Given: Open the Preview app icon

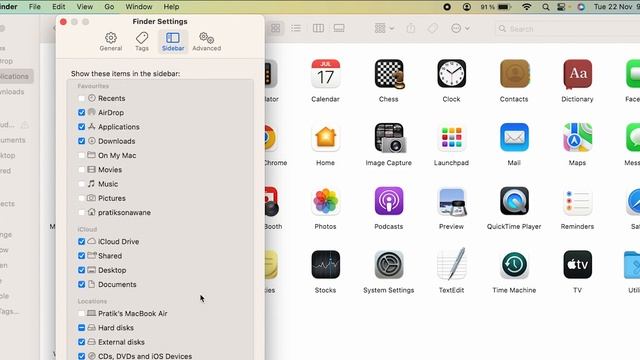Looking at the screenshot, I should [x=451, y=201].
